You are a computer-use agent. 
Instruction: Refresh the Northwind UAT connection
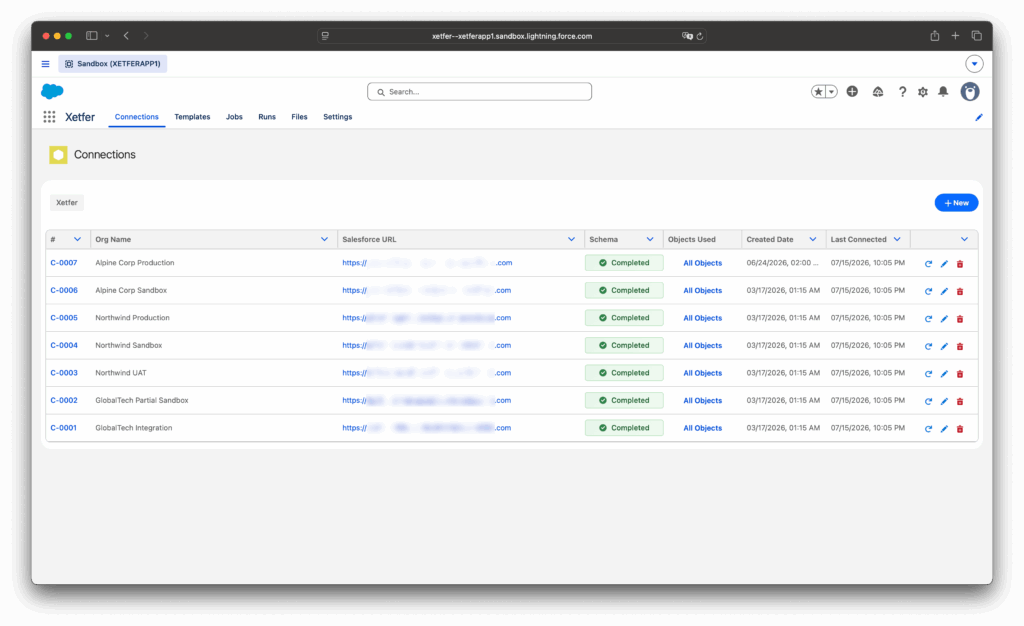928,373
